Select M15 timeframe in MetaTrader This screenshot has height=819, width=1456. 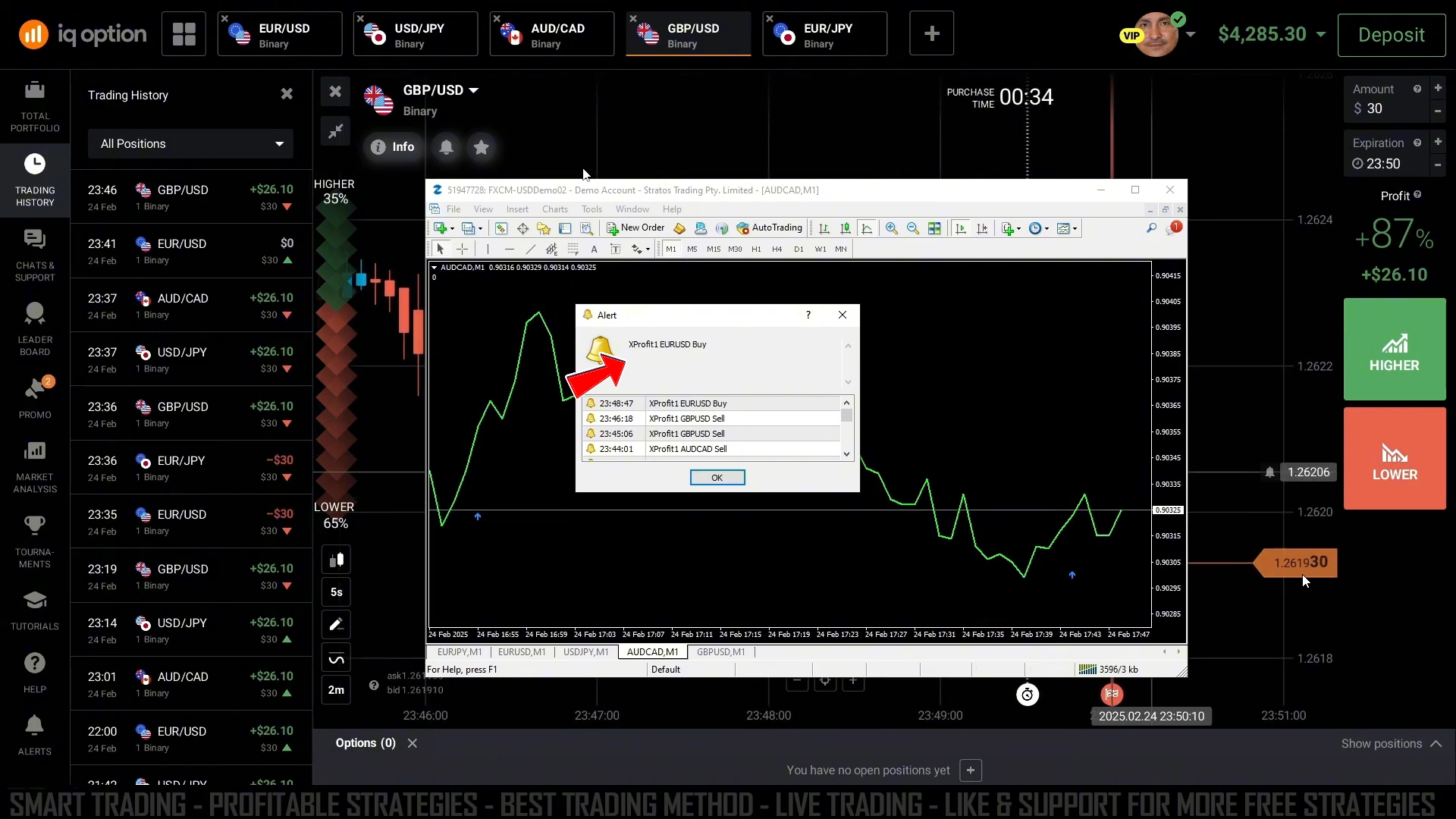point(714,249)
